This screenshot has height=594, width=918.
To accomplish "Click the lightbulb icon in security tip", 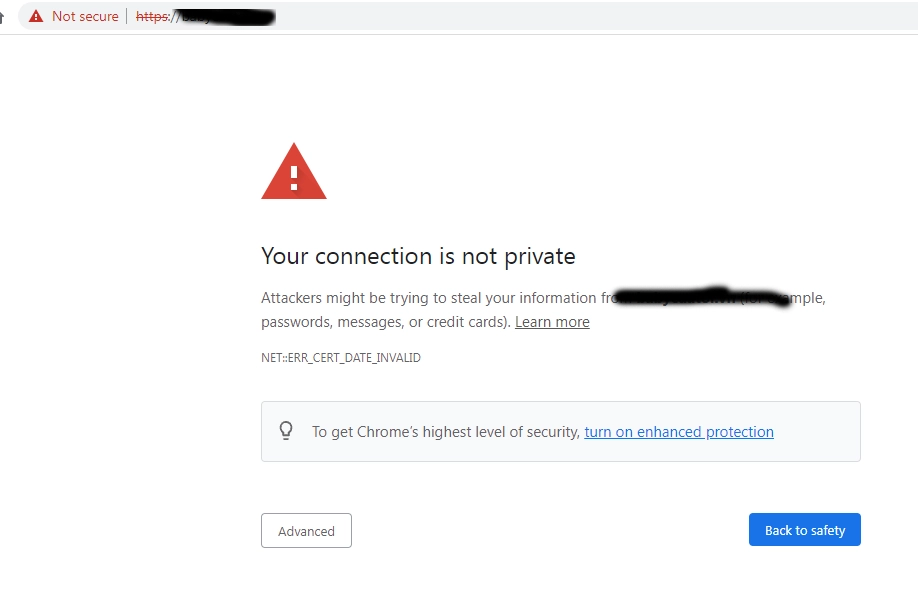I will [286, 431].
